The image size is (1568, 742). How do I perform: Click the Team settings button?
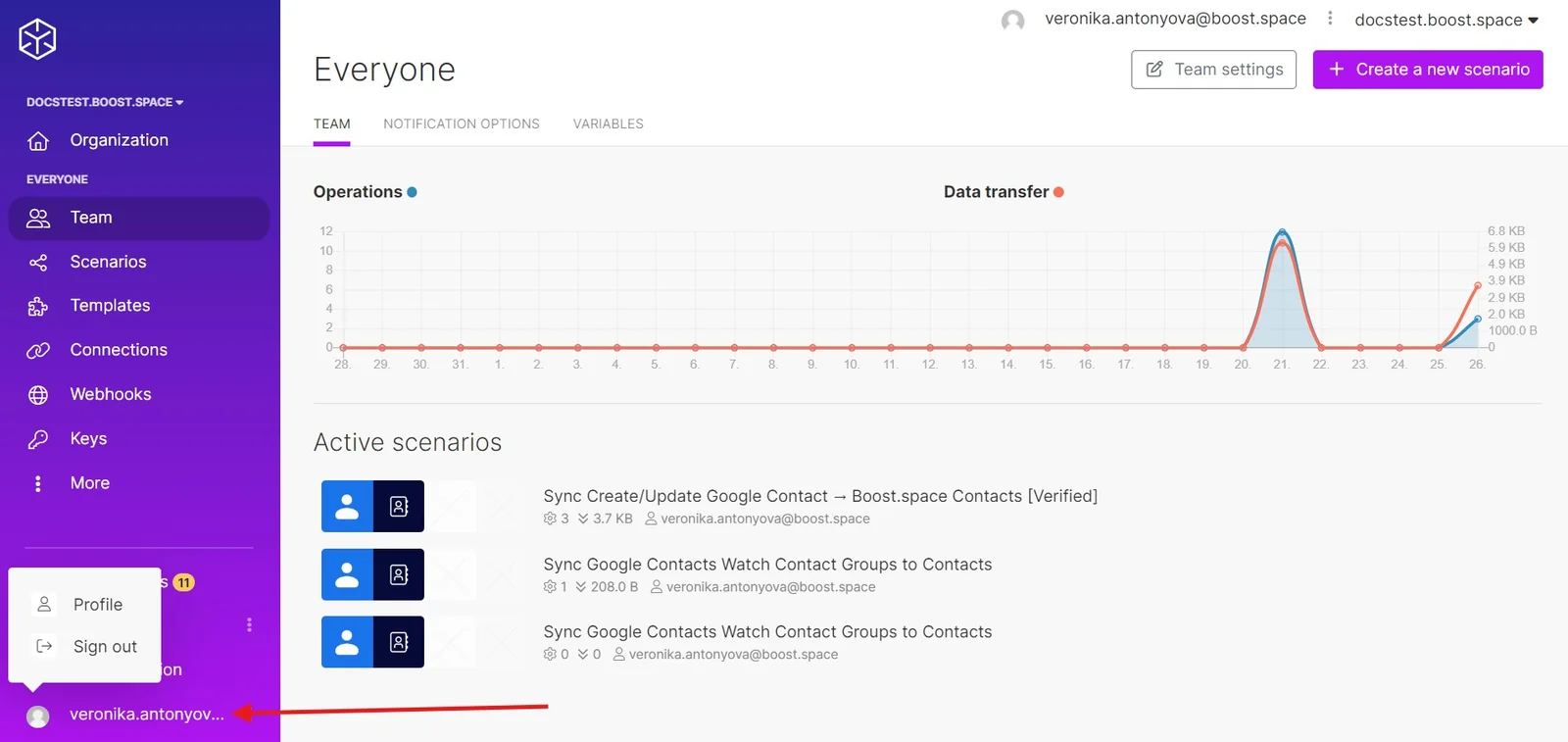pyautogui.click(x=1214, y=70)
